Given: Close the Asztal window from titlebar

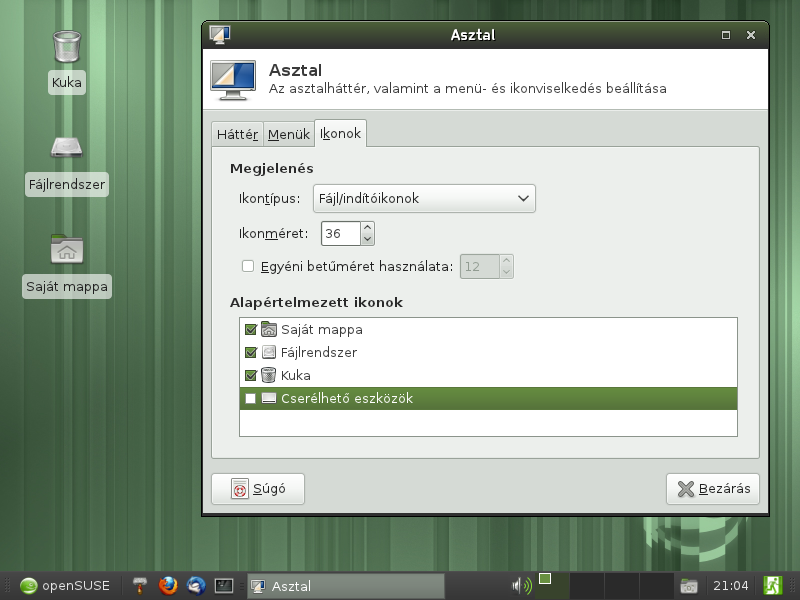Looking at the screenshot, I should [x=751, y=35].
